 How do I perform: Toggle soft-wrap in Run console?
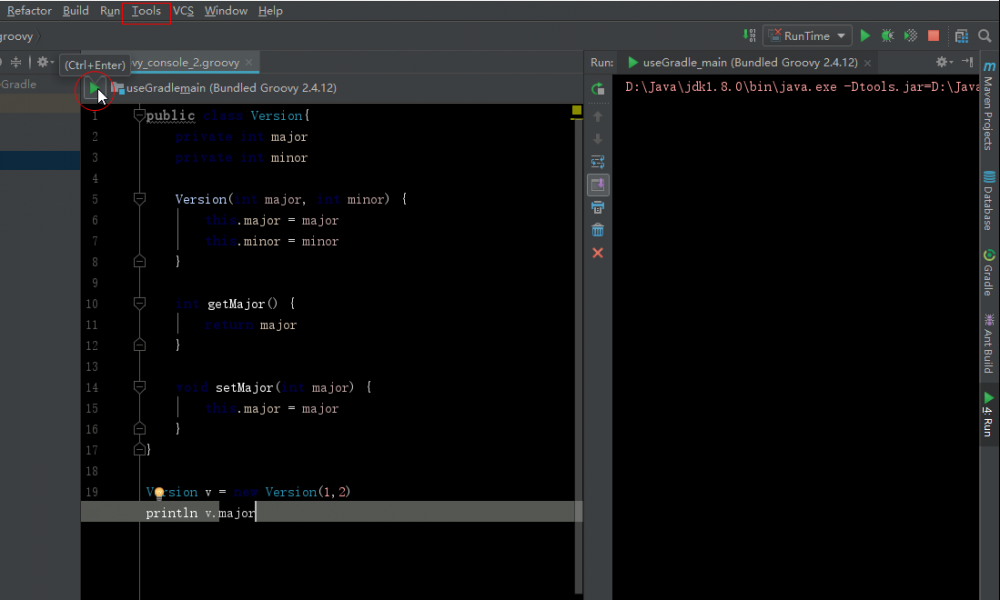point(598,161)
